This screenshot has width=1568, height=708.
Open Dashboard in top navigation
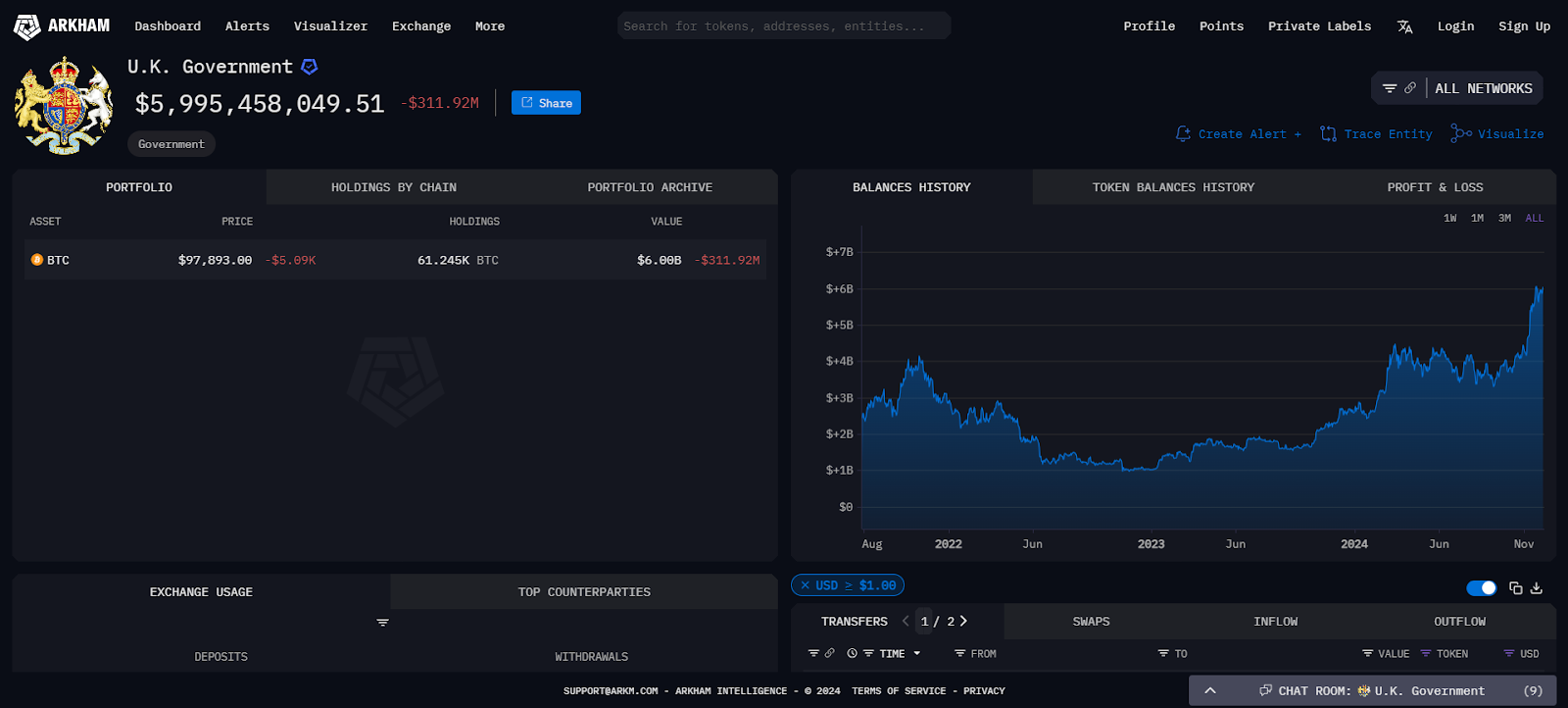click(x=168, y=26)
